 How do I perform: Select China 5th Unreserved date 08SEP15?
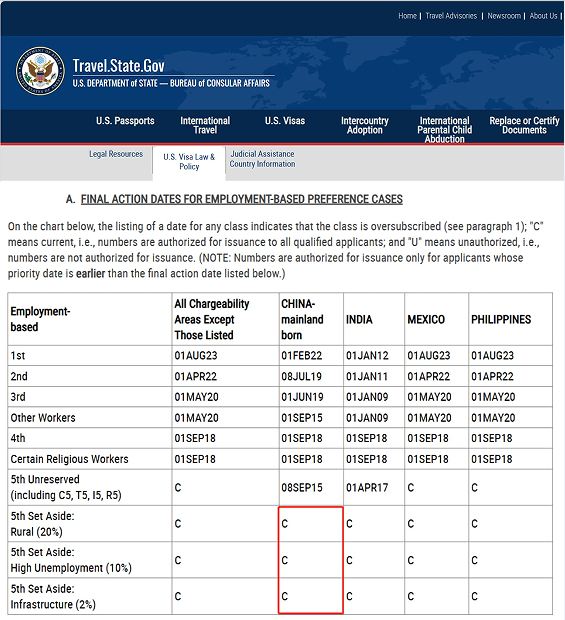tap(302, 487)
